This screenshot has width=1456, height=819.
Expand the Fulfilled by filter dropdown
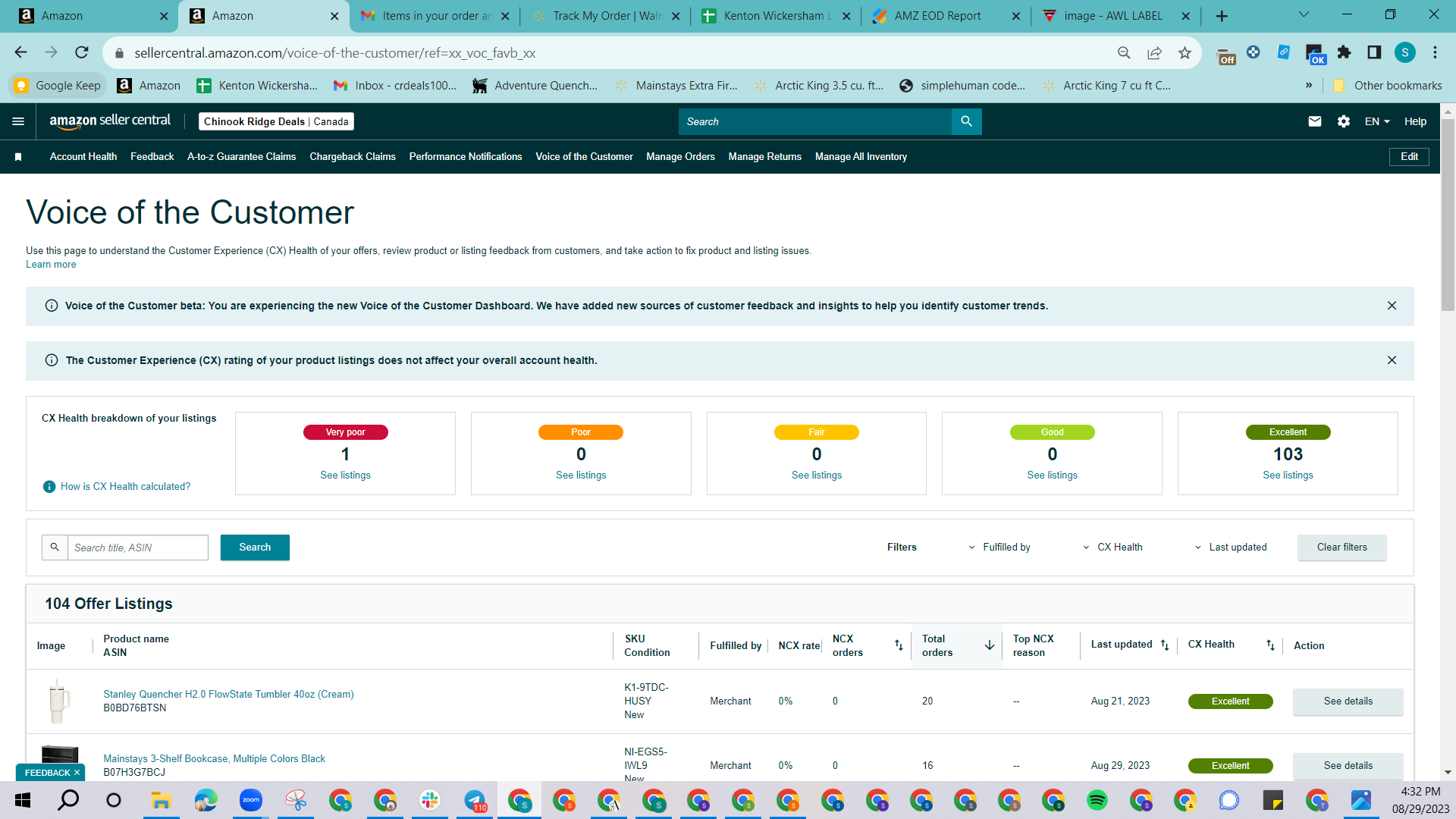pyautogui.click(x=999, y=548)
